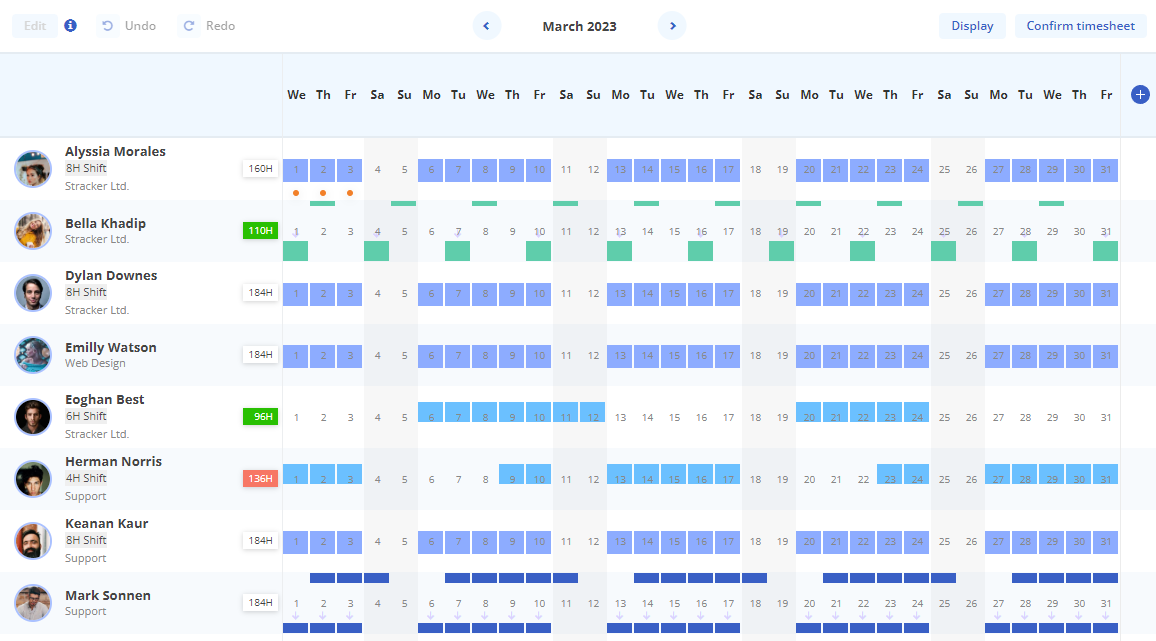This screenshot has height=641, width=1156.
Task: Click the Redo arrow icon
Action: [189, 26]
